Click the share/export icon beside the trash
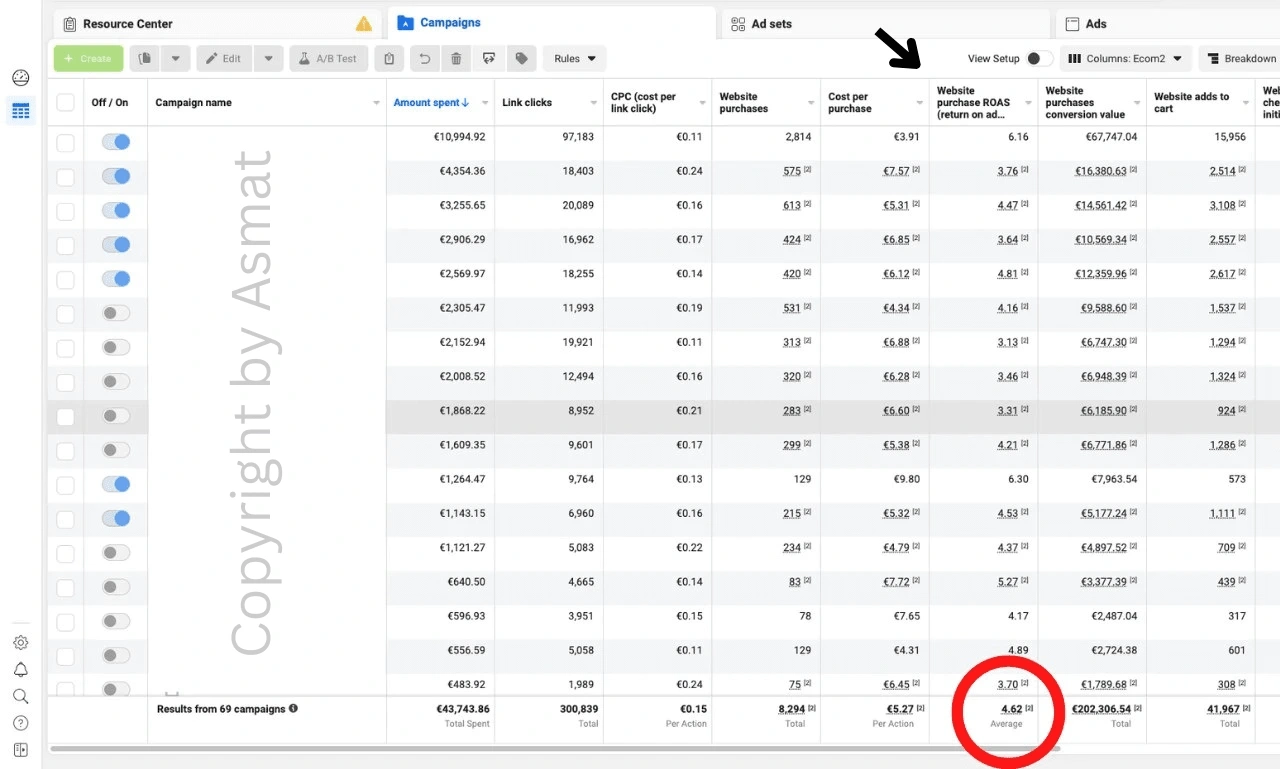The width and height of the screenshot is (1280, 769). tap(488, 59)
